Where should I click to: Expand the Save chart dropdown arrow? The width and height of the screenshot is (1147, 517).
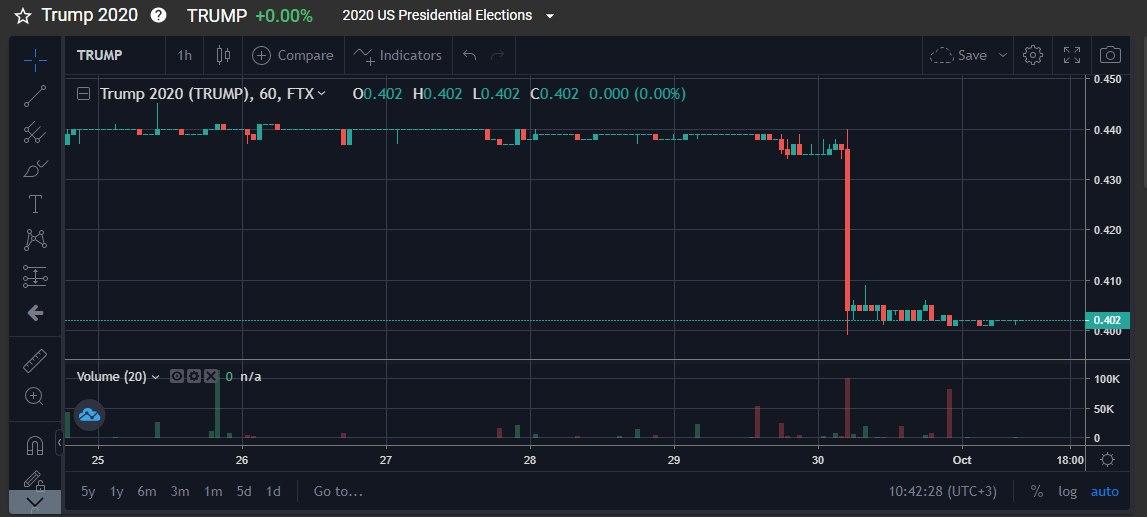(x=1003, y=55)
